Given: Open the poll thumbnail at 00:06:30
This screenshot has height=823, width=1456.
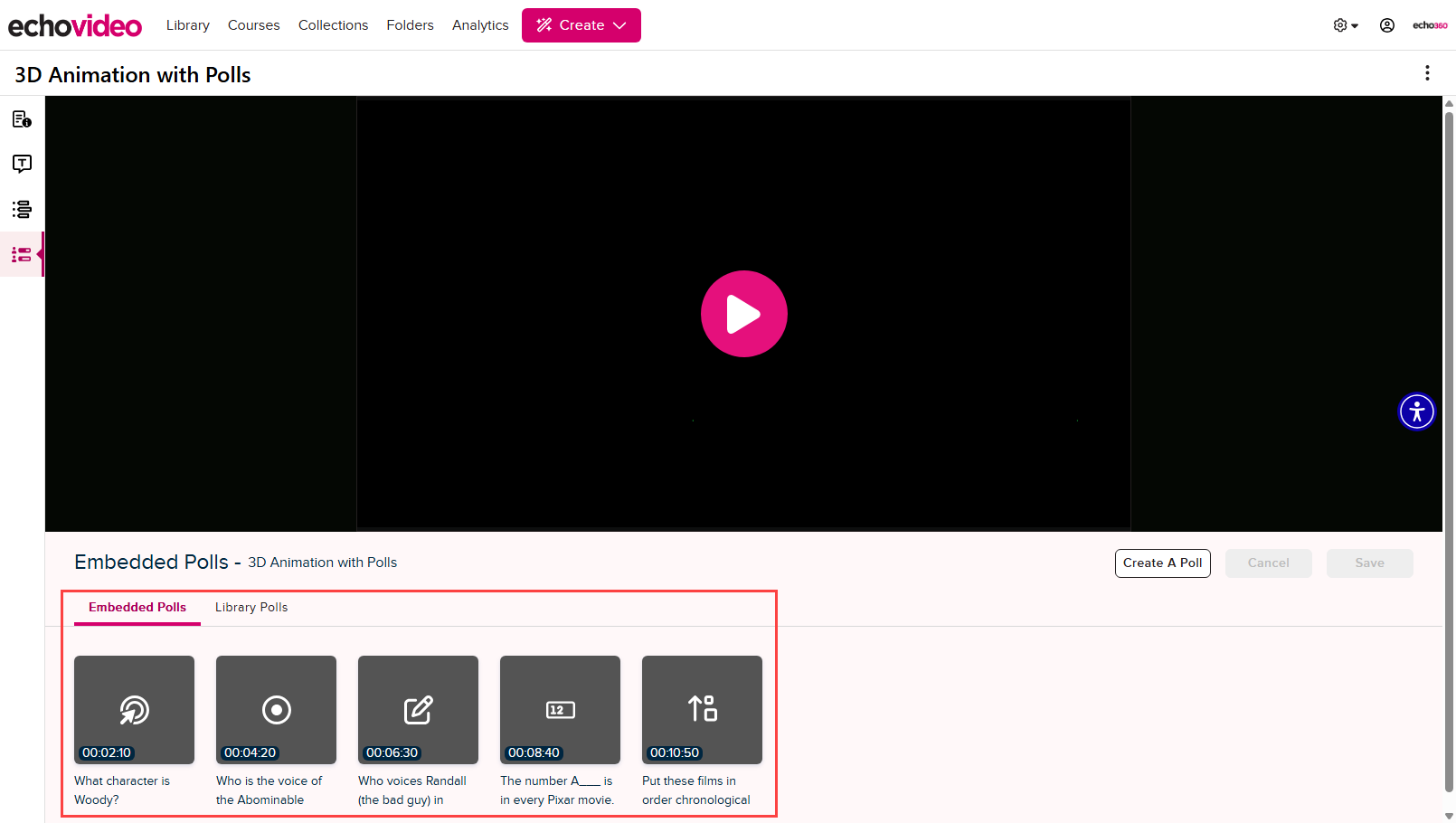Looking at the screenshot, I should (418, 710).
